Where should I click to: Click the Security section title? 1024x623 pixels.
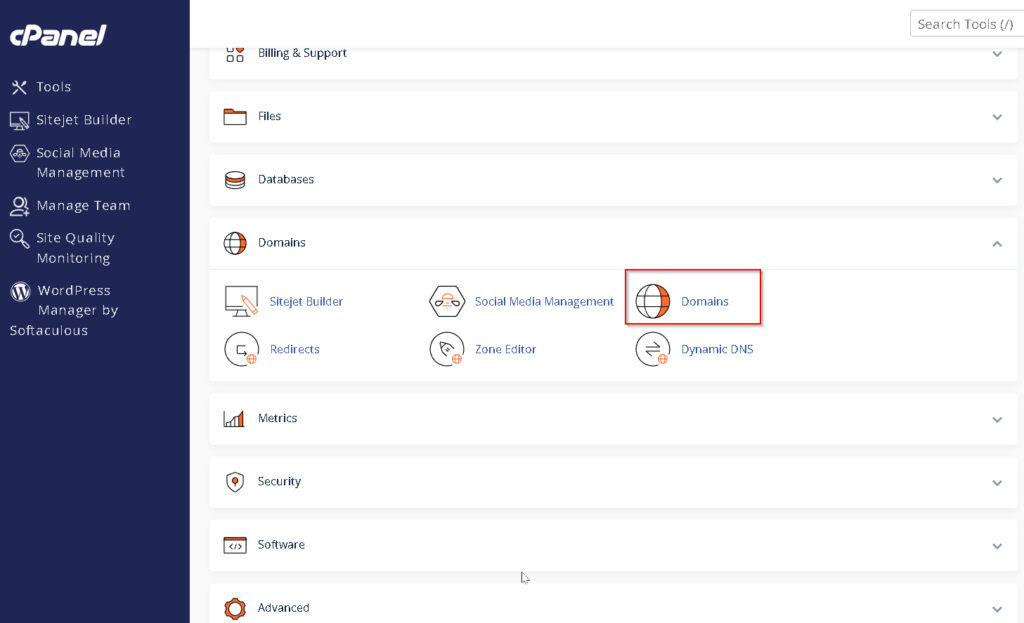pyautogui.click(x=279, y=482)
